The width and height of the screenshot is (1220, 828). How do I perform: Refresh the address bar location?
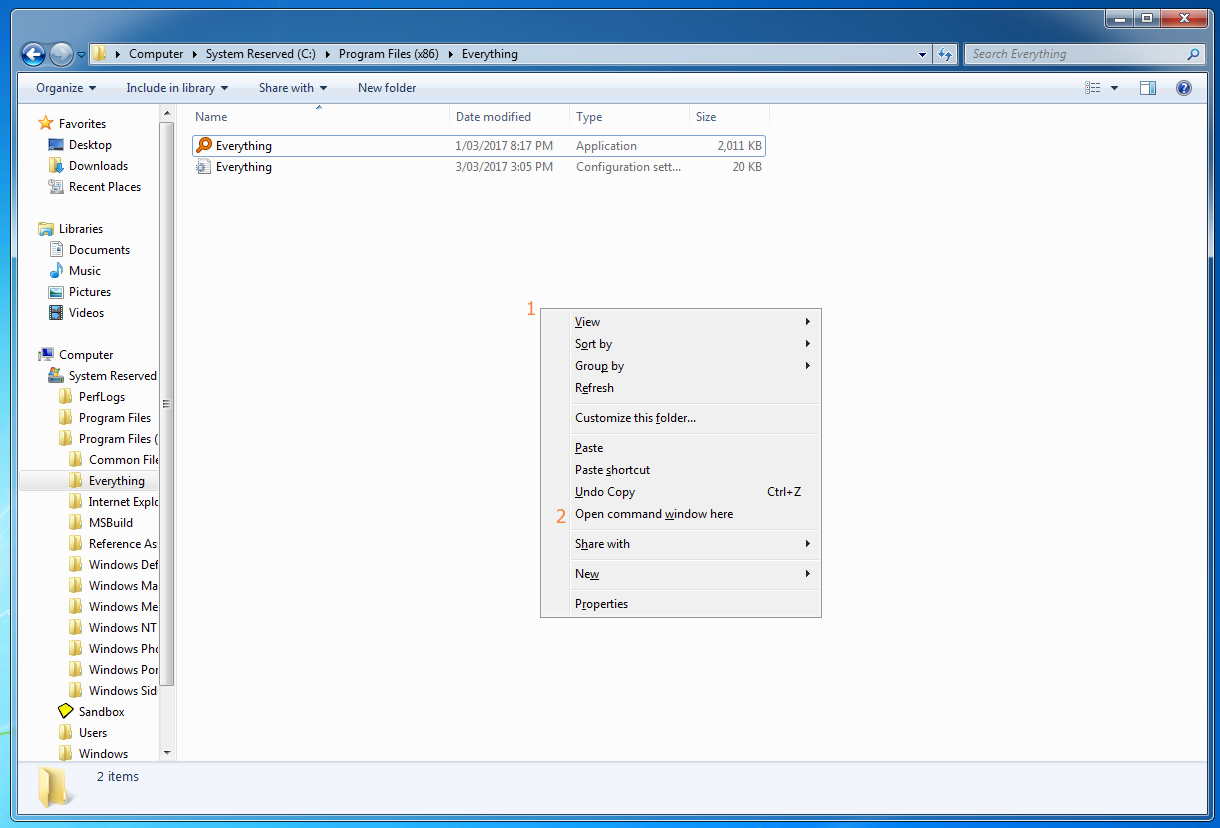click(945, 54)
